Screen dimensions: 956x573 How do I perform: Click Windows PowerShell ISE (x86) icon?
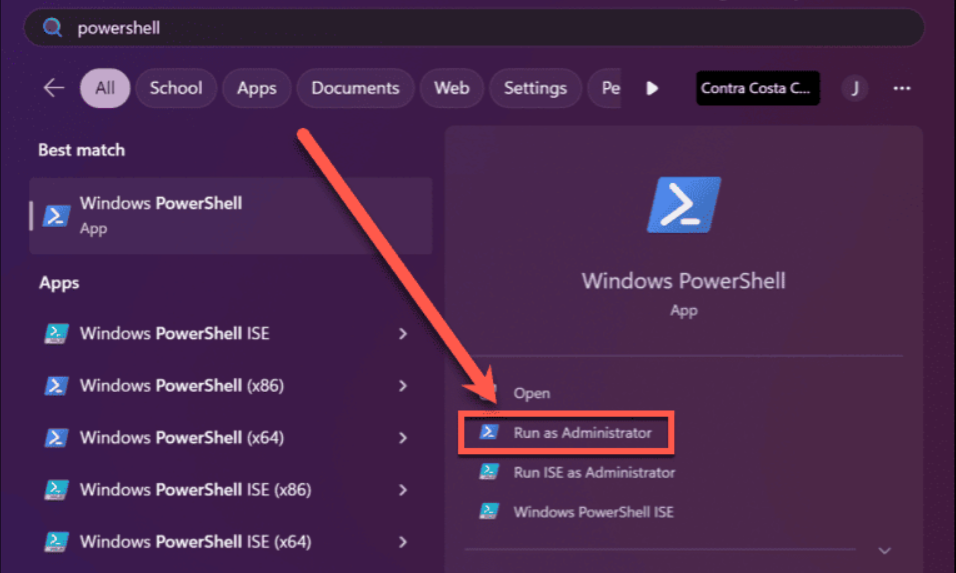(56, 490)
